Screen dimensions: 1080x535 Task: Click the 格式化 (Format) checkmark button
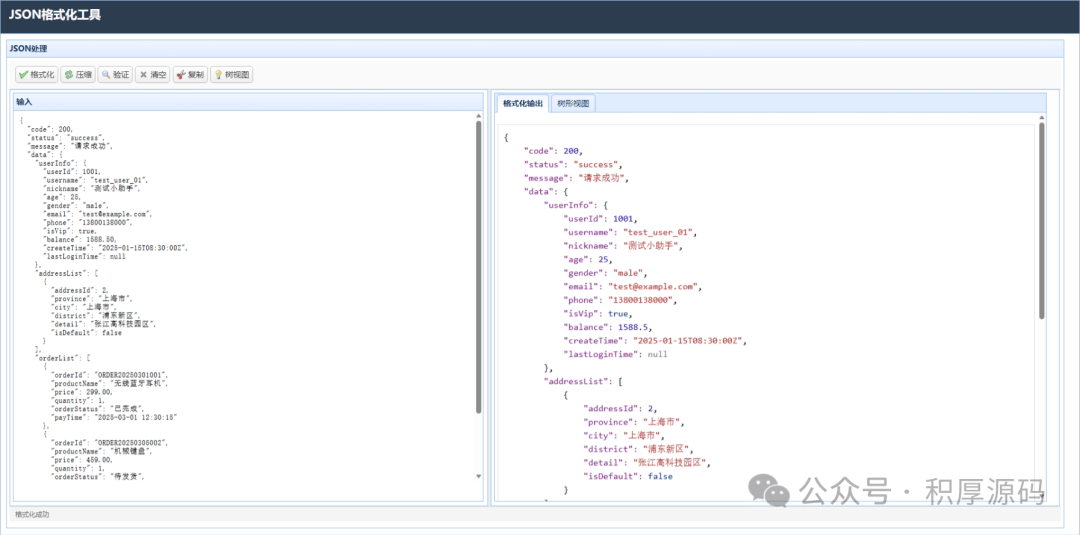tap(36, 74)
